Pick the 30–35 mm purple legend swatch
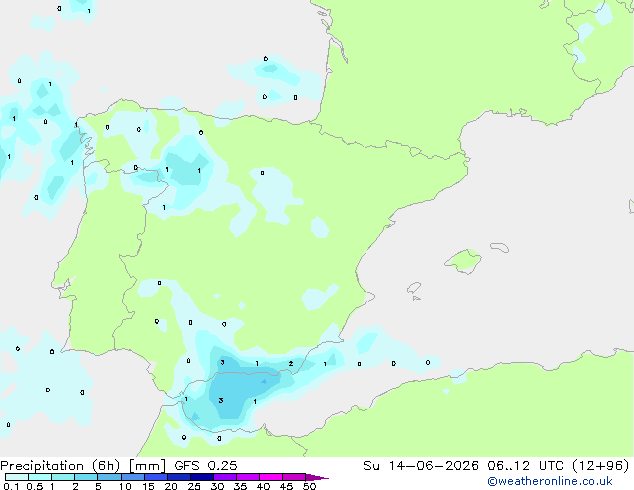The image size is (634, 490). click(224, 477)
